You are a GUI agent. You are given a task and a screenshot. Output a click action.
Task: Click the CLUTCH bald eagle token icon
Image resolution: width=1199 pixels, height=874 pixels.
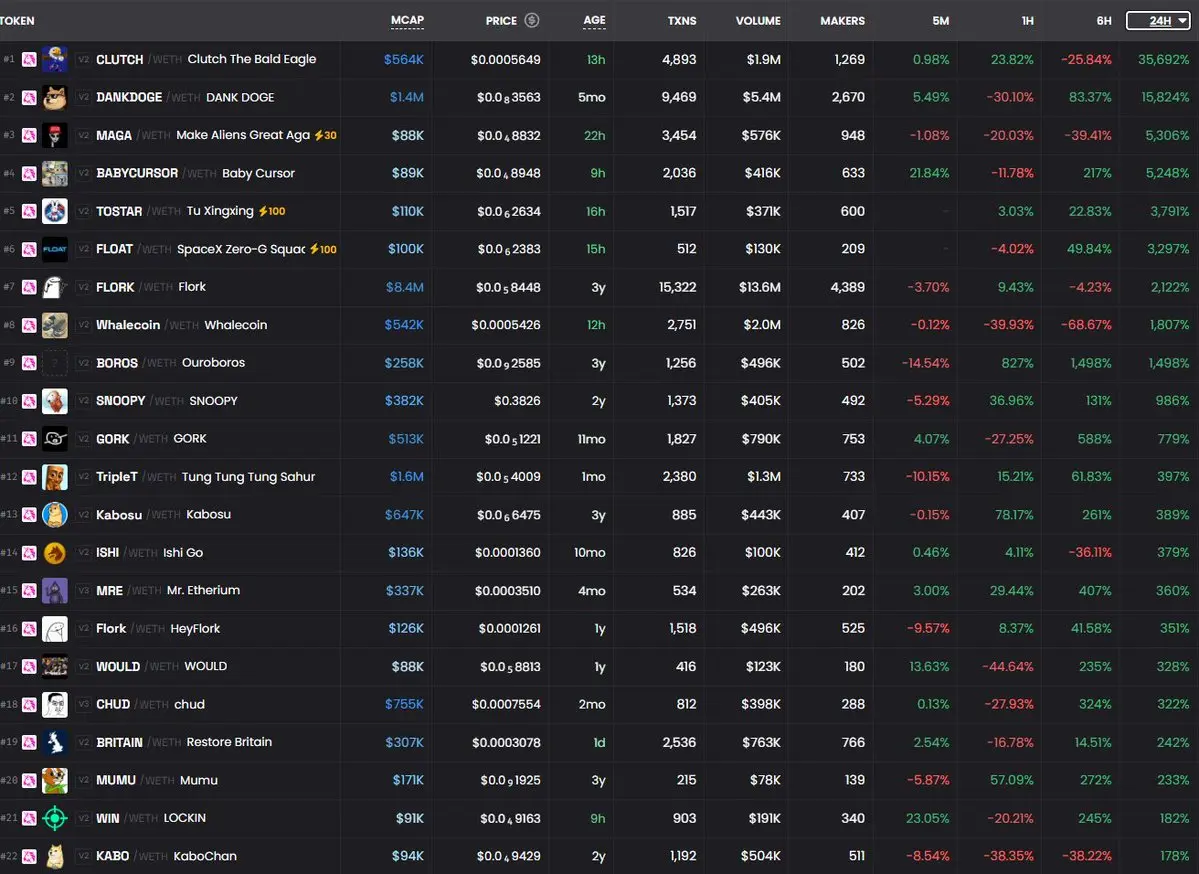[55, 60]
